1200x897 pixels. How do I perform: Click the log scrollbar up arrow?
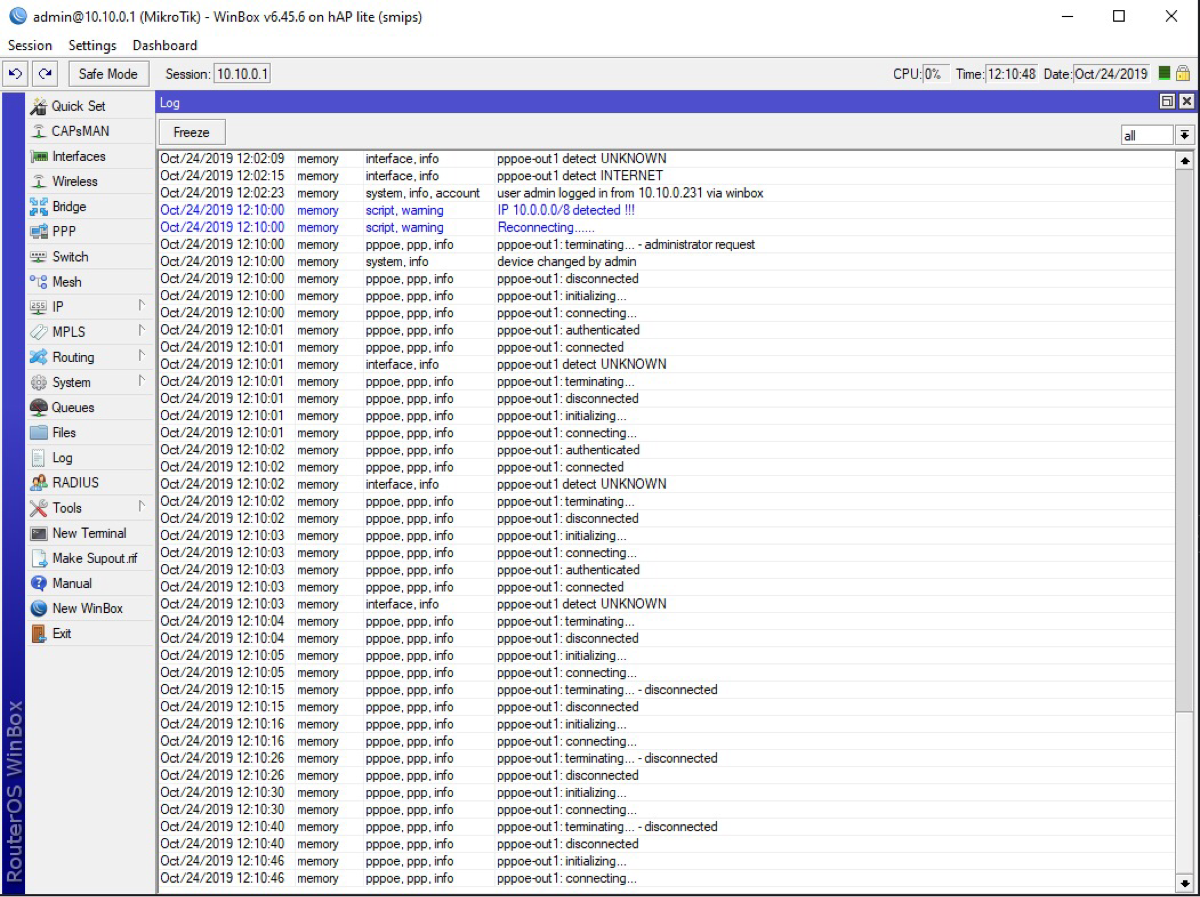coord(1186,161)
